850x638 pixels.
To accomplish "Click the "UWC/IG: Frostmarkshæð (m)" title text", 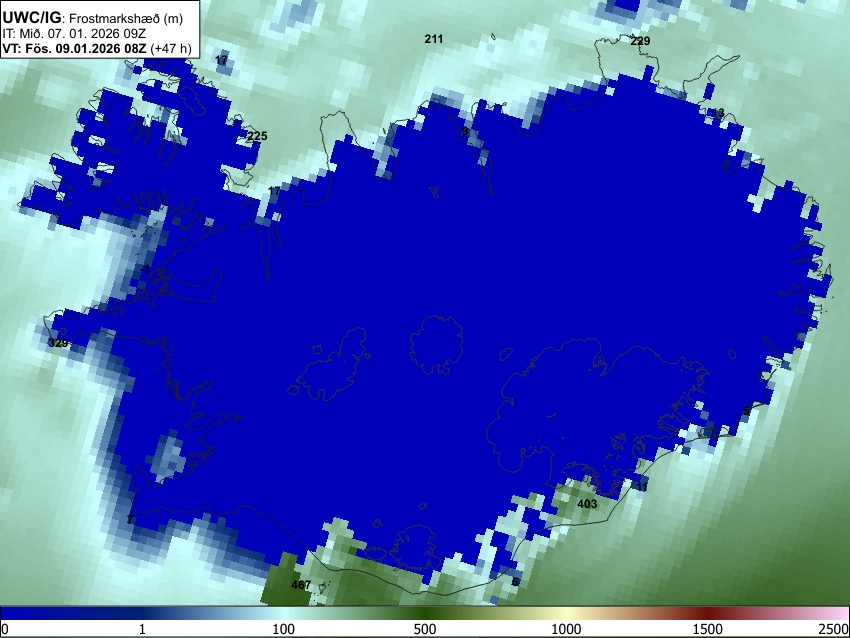I will (x=93, y=18).
